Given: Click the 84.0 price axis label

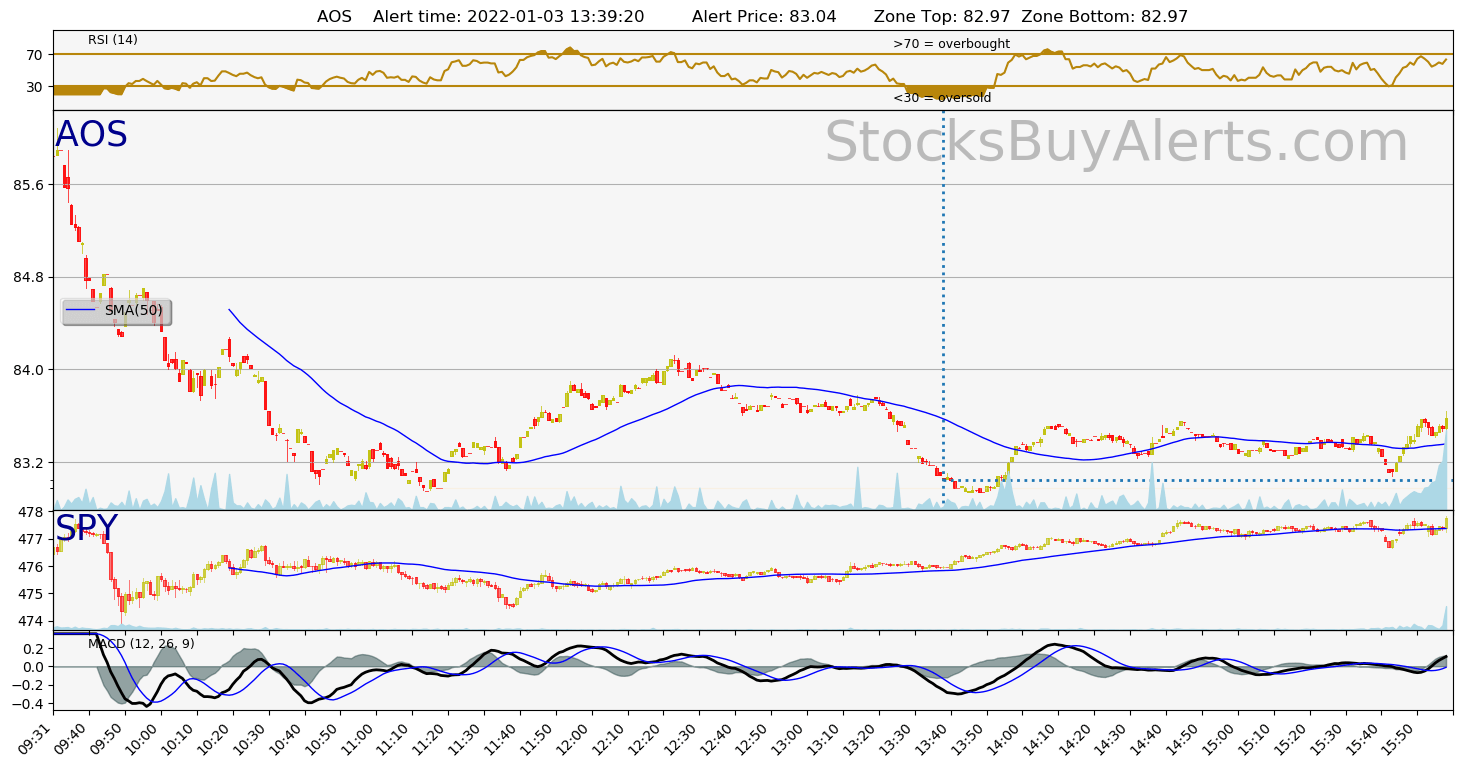Looking at the screenshot, I should coord(28,370).
